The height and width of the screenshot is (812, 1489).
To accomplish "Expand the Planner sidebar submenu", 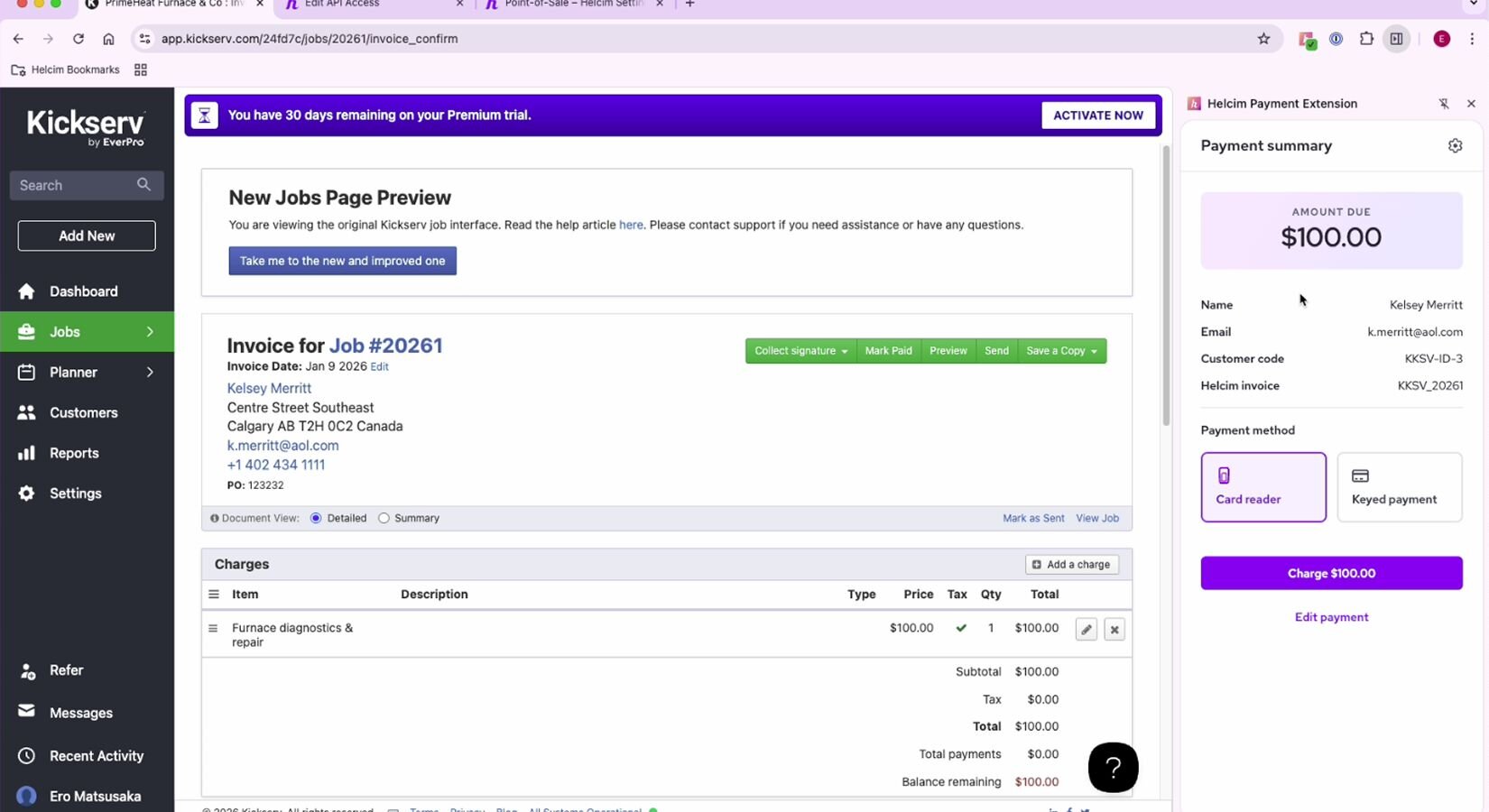I will [x=150, y=373].
